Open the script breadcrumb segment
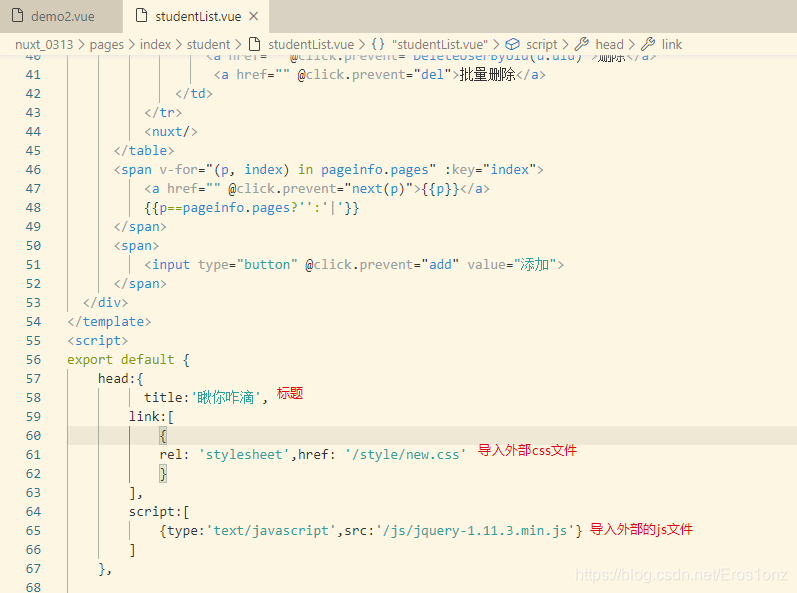 pos(541,45)
